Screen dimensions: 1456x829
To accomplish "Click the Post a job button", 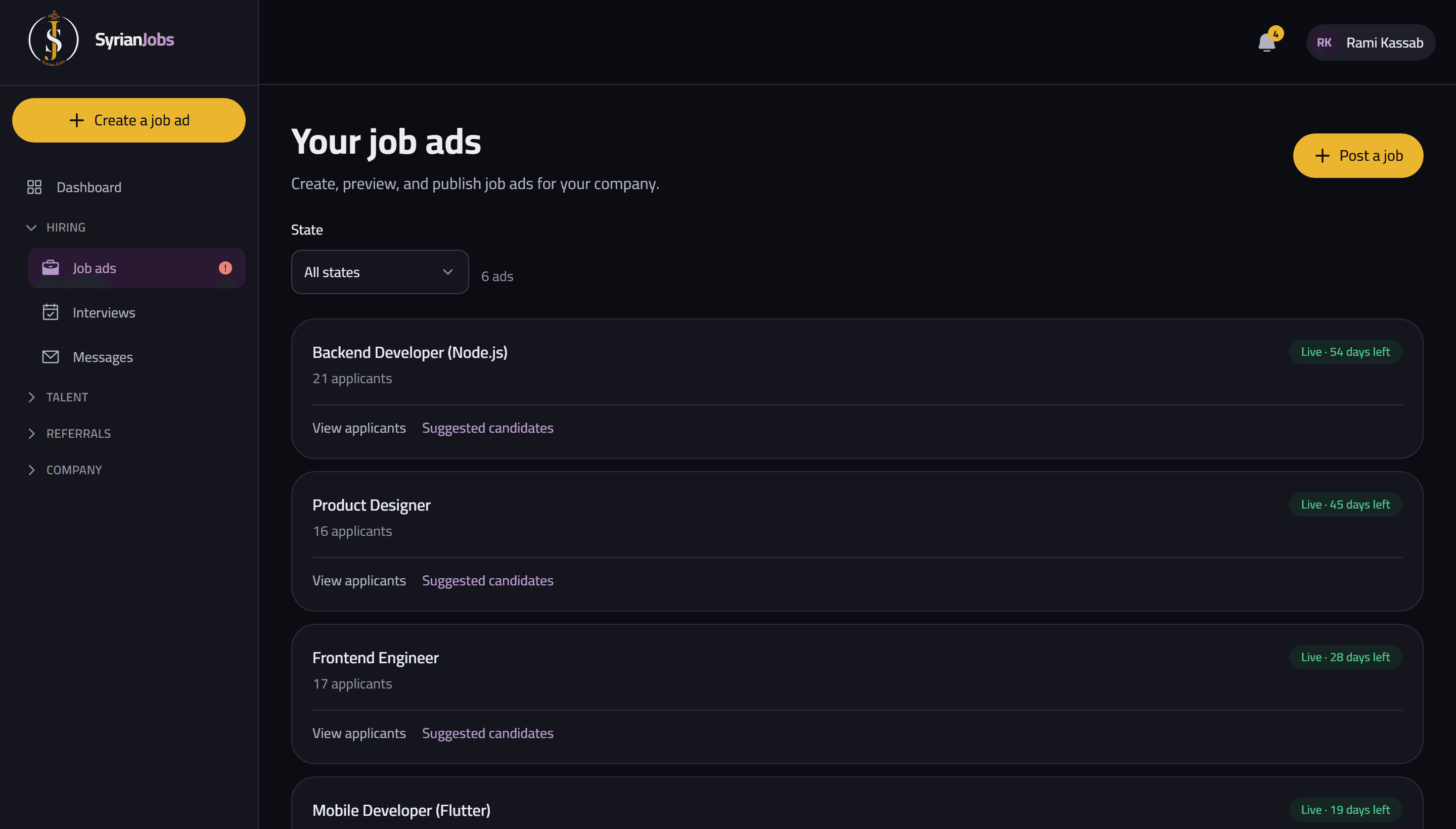I will click(x=1357, y=156).
